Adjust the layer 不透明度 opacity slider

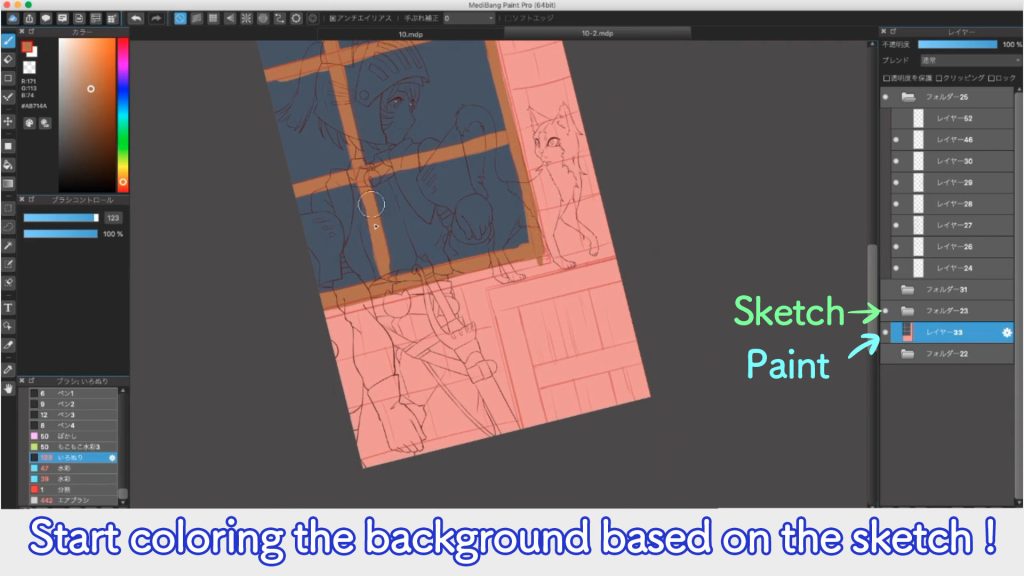957,44
